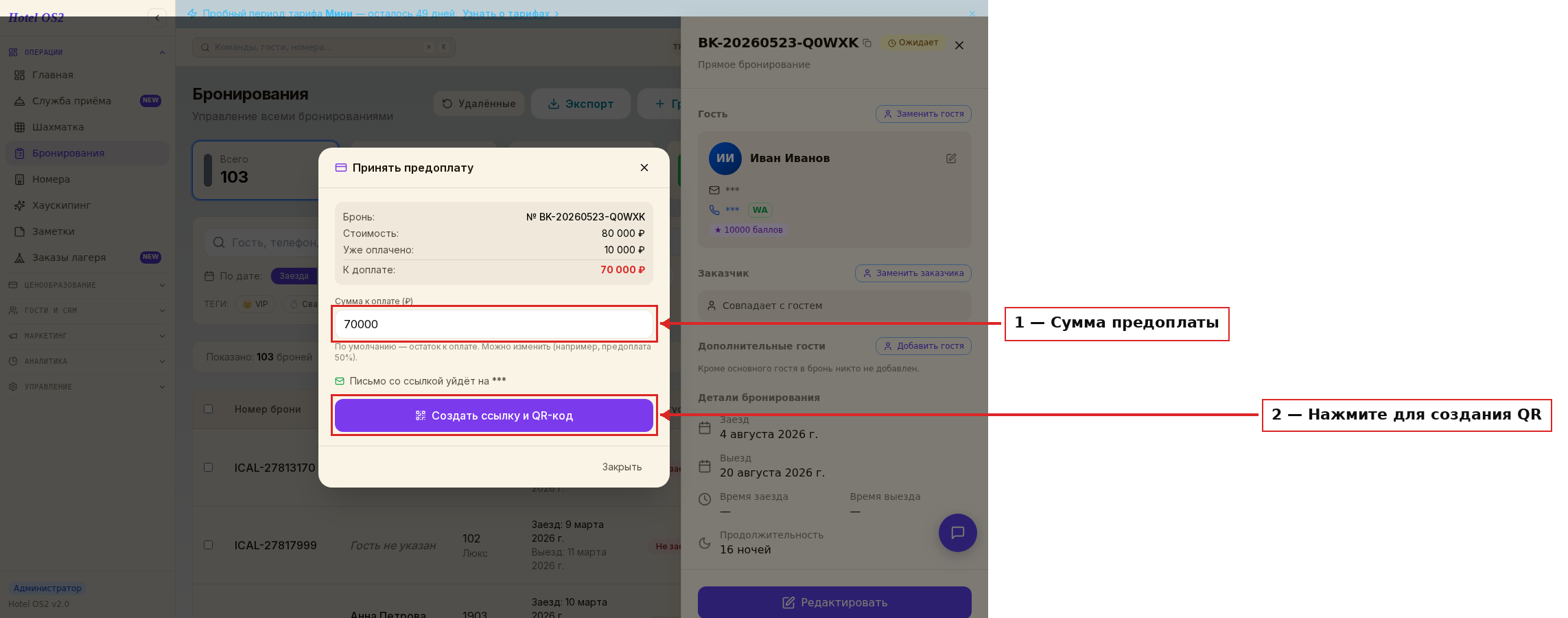Toggle the VIP tag filter
This screenshot has width=1568, height=618.
(255, 304)
